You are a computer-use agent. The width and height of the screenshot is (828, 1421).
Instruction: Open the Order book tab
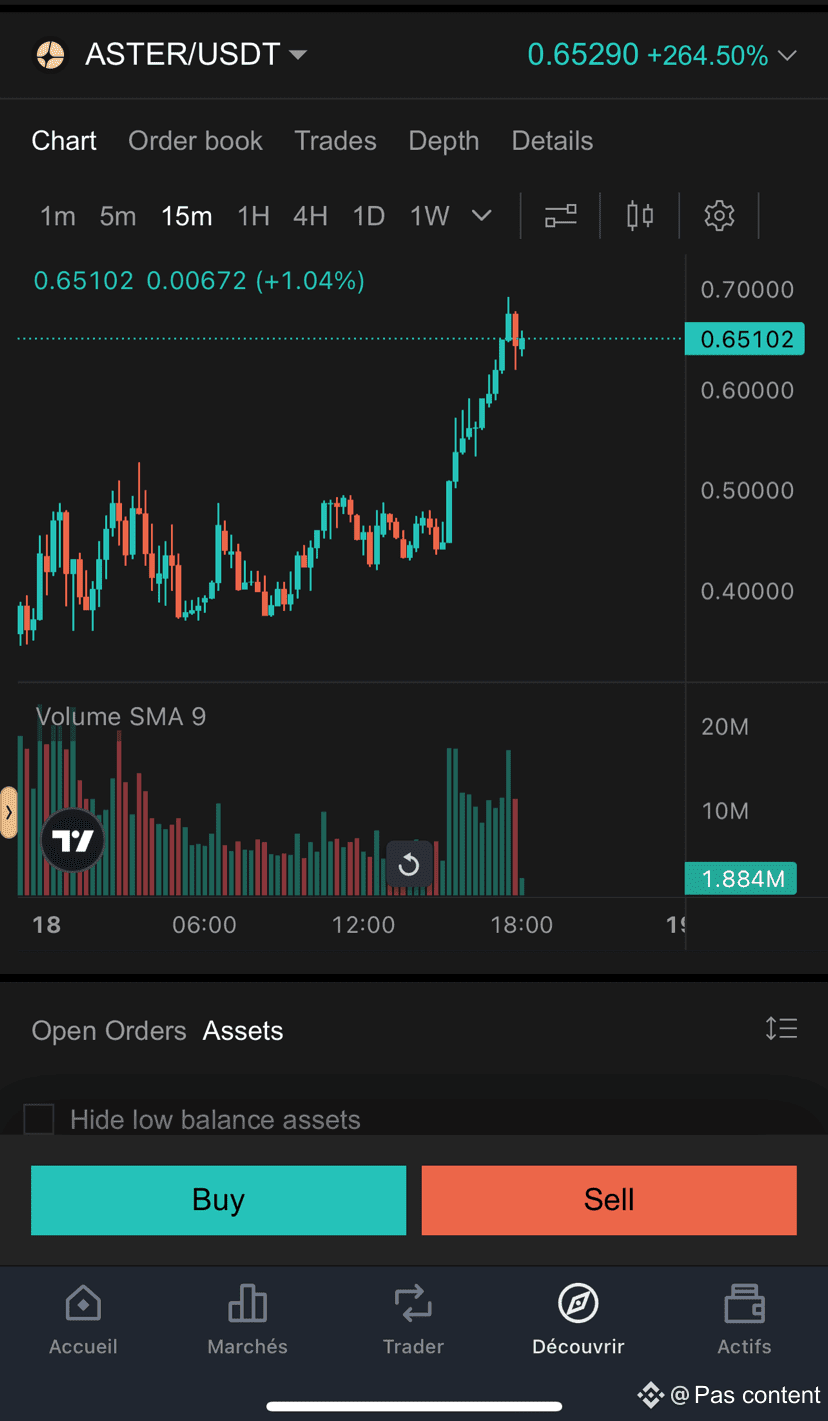[195, 141]
